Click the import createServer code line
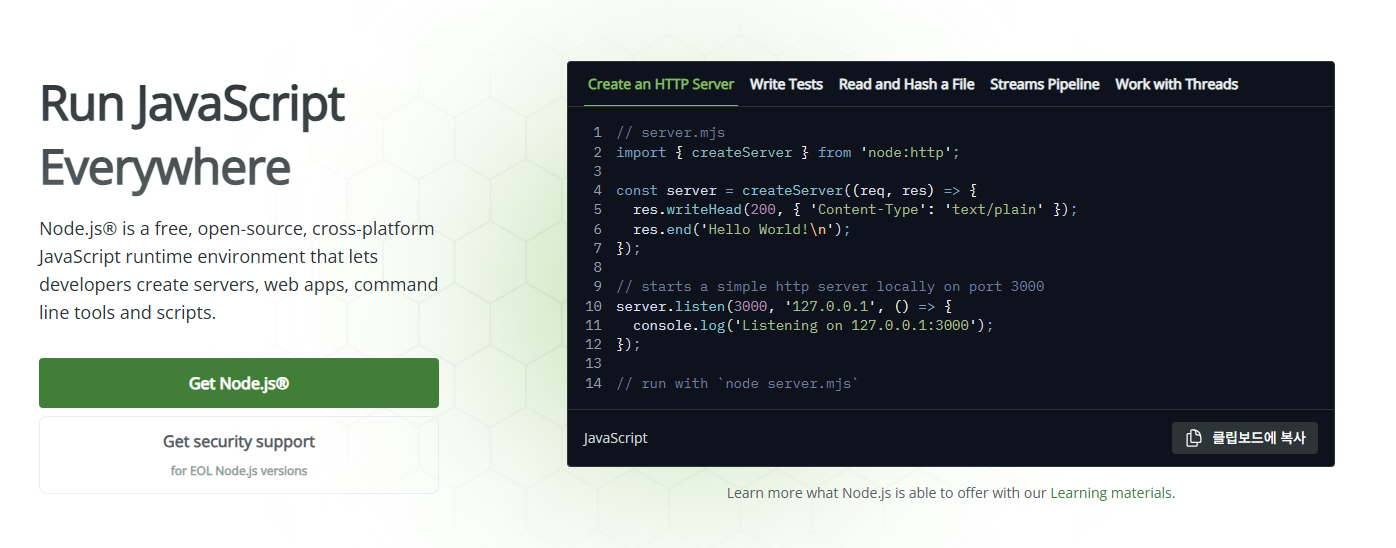Viewport: 1396px width, 548px height. [x=788, y=152]
